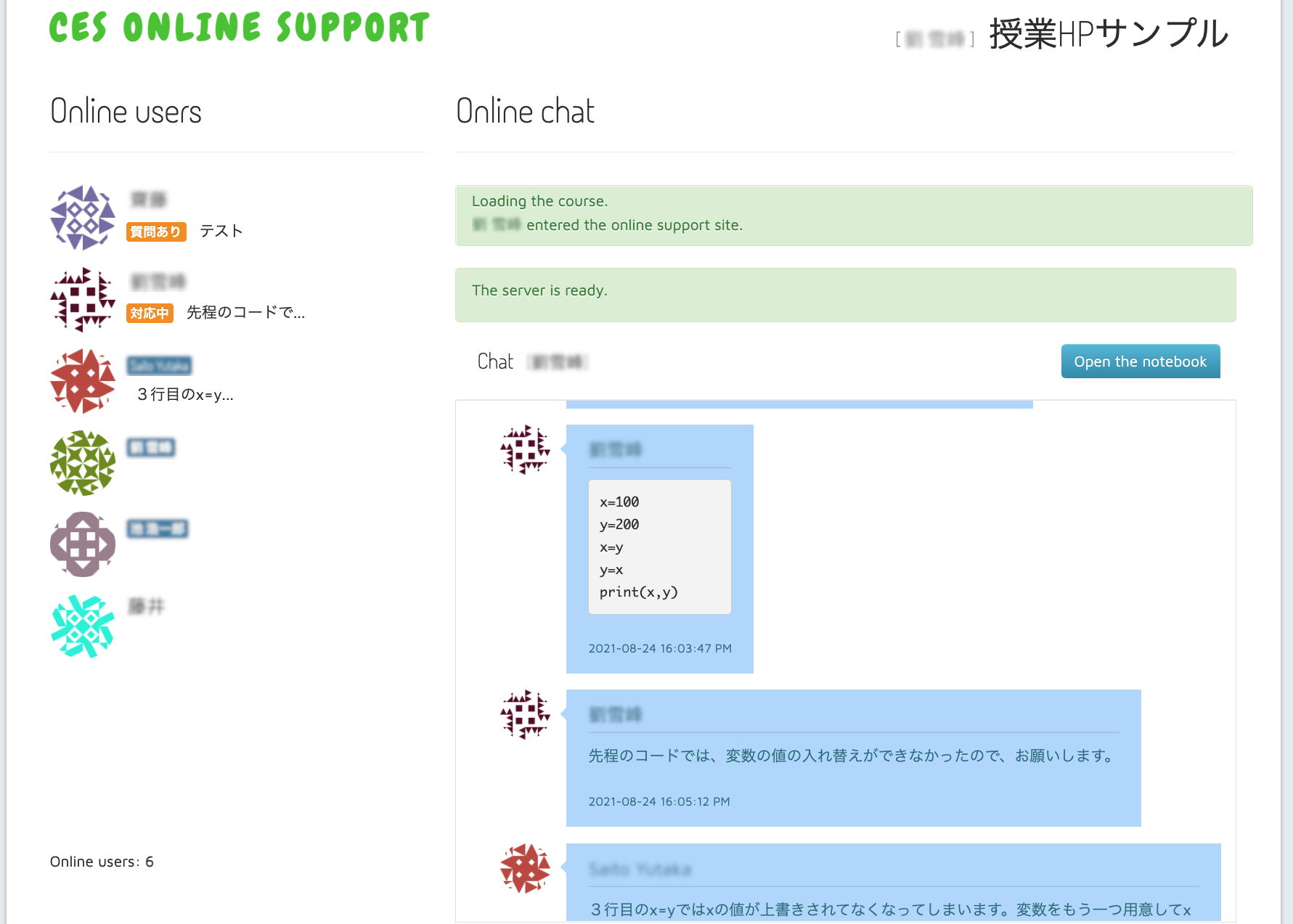The width and height of the screenshot is (1293, 924).
Task: Click the olive green circular avatar
Action: tap(83, 463)
